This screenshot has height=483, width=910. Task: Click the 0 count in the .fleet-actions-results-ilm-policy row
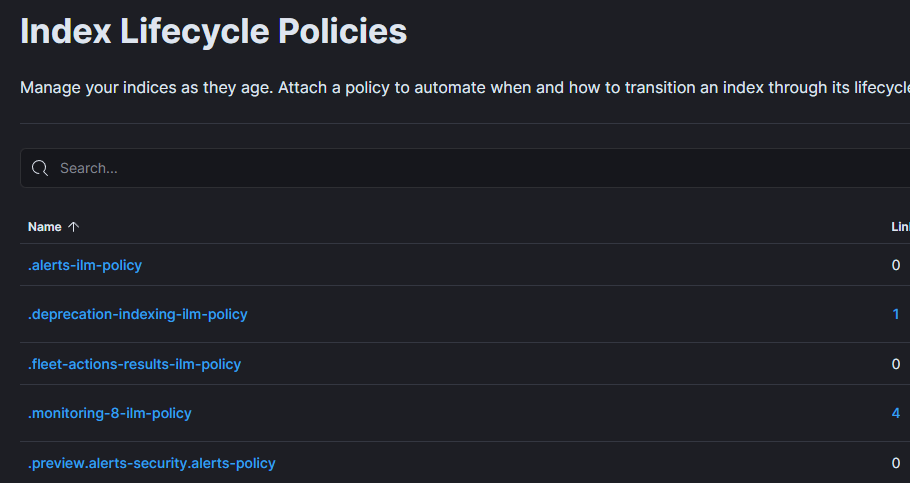click(x=896, y=364)
